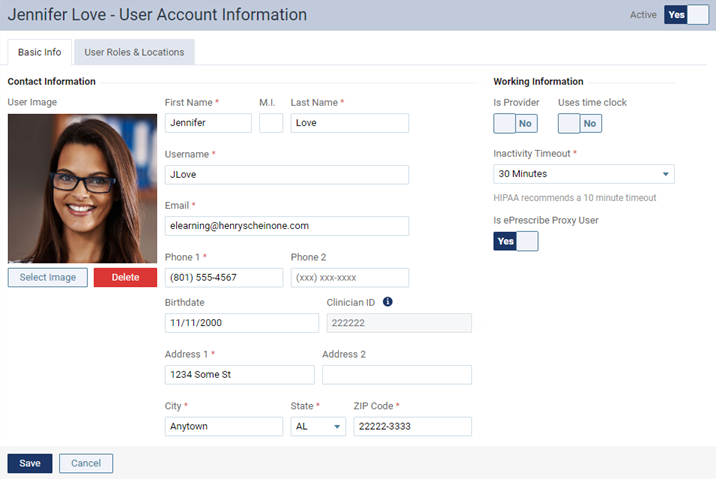Click the Email input field
Viewport: 716px width, 479px height.
[x=287, y=226]
